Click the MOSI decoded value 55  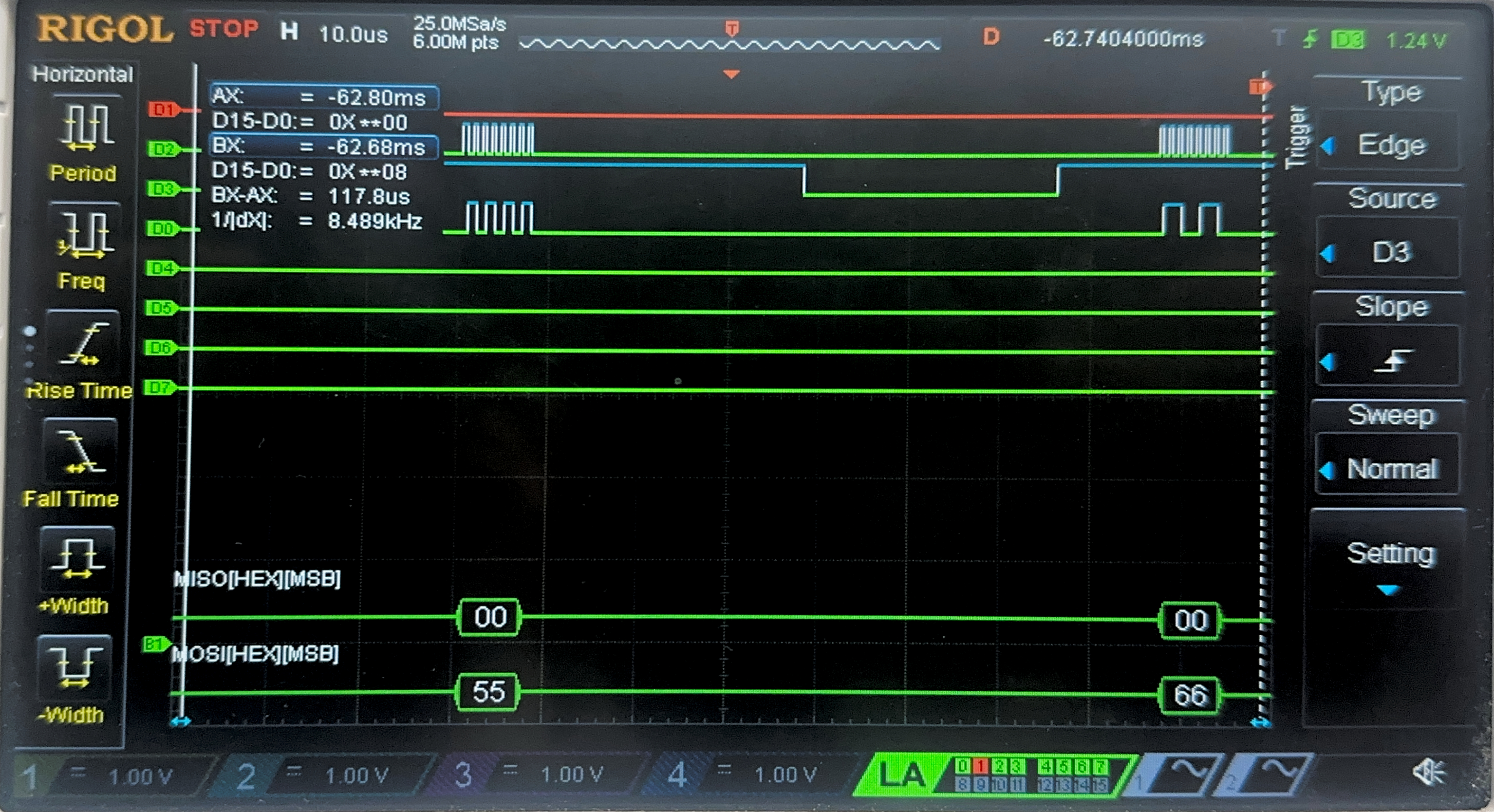pyautogui.click(x=488, y=692)
